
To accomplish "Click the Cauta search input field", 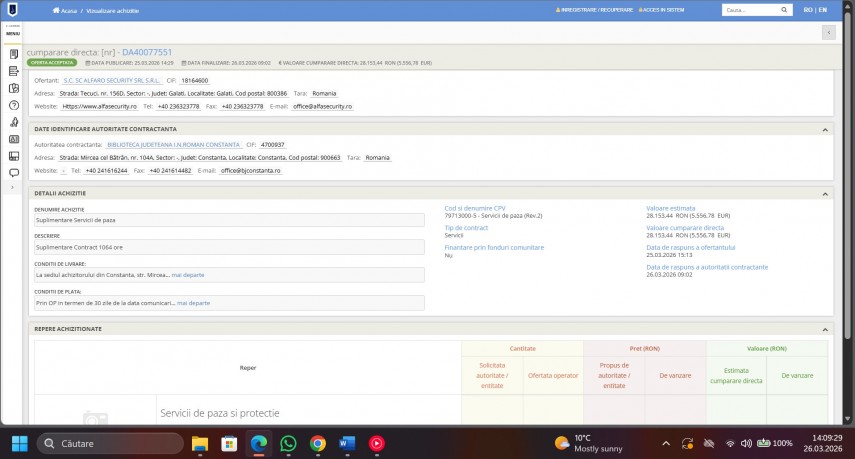I will point(748,10).
